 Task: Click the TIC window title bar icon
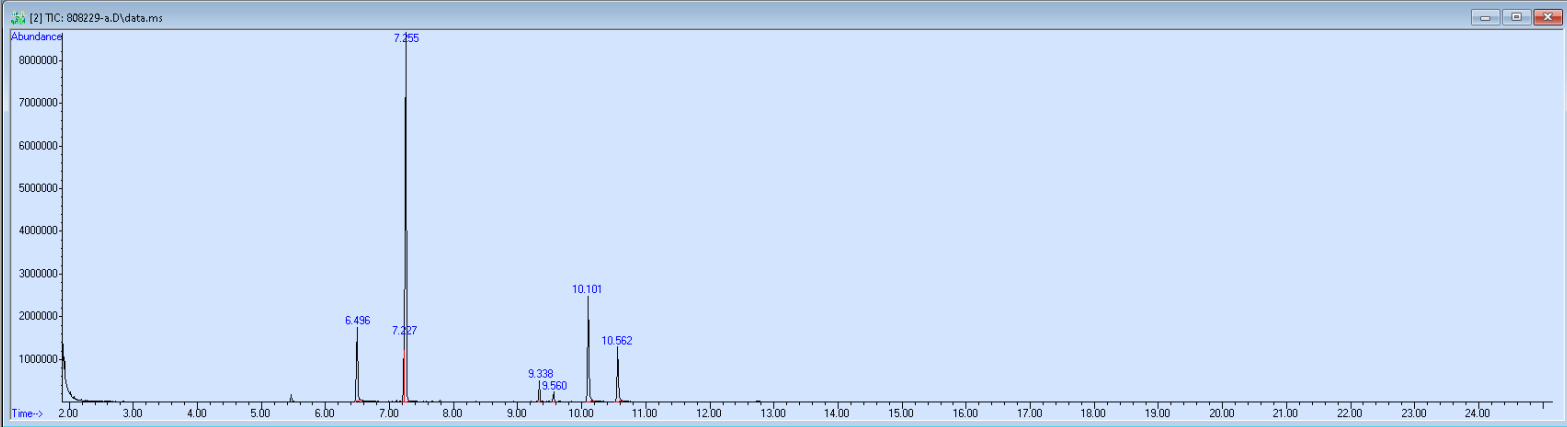[x=18, y=17]
